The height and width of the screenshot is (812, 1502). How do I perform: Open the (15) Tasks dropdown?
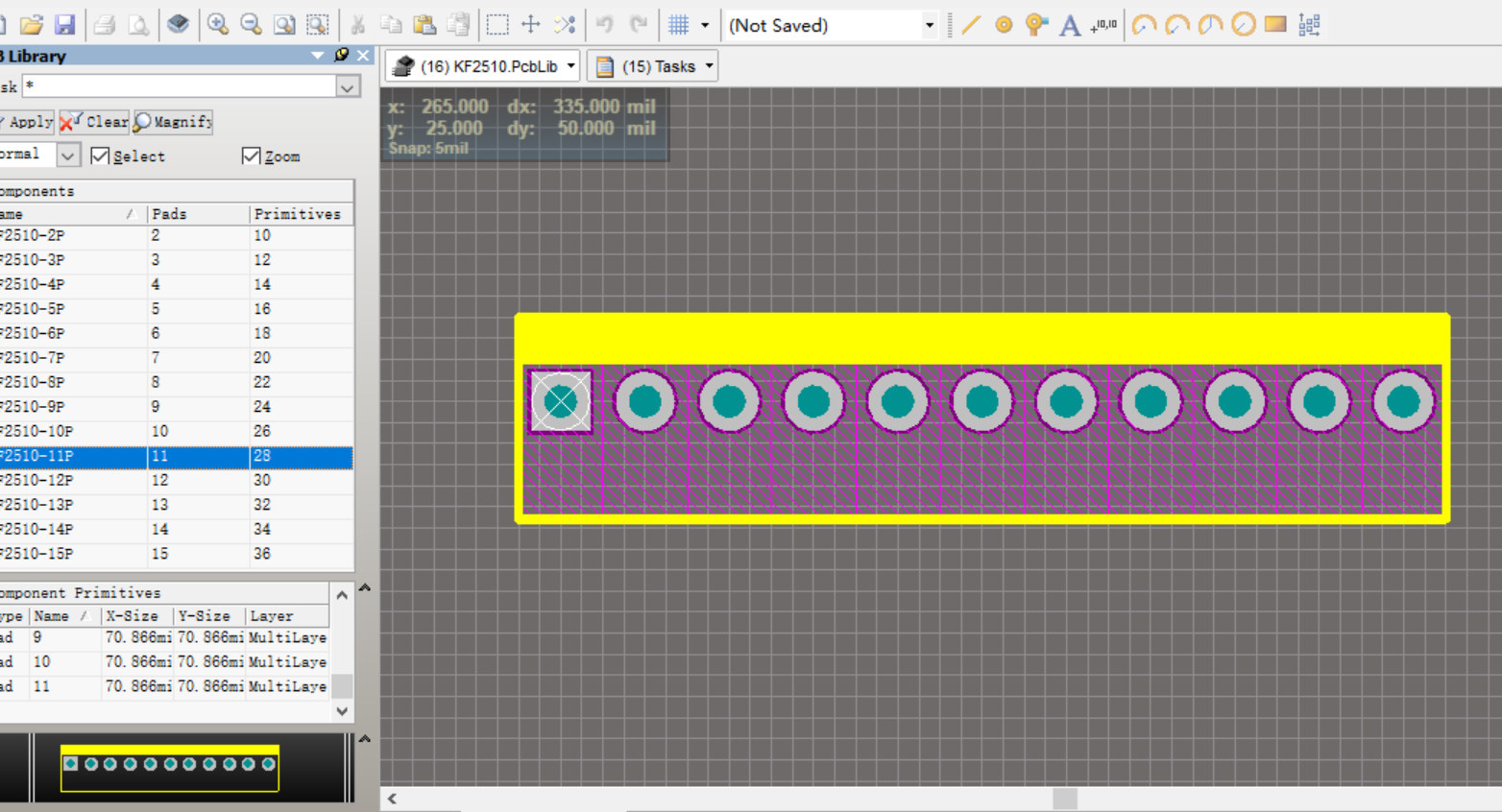(710, 66)
